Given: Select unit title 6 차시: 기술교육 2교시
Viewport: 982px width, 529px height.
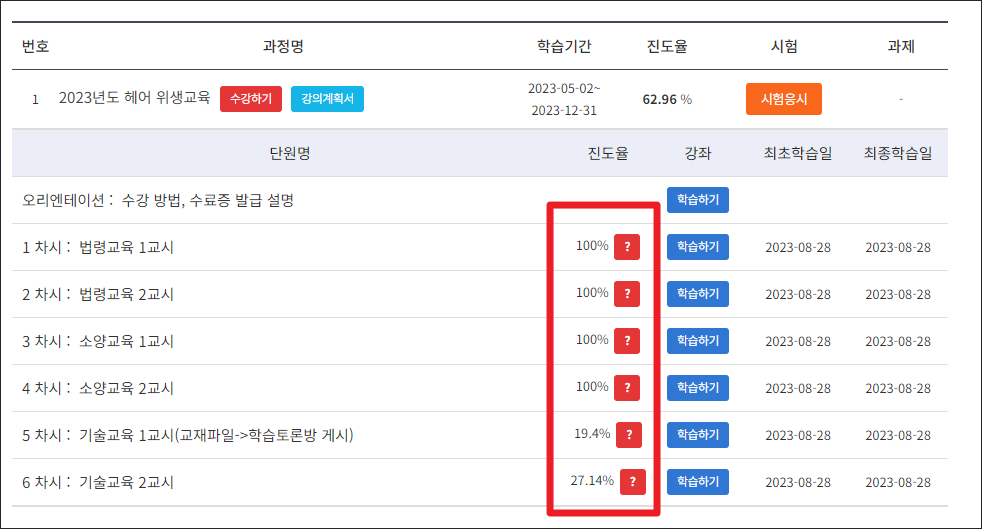Looking at the screenshot, I should click(98, 482).
